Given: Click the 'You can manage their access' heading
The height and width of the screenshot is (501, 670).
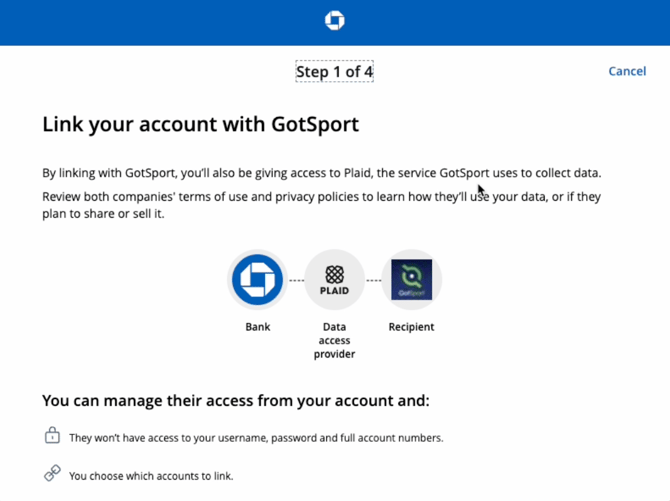Looking at the screenshot, I should tap(235, 401).
